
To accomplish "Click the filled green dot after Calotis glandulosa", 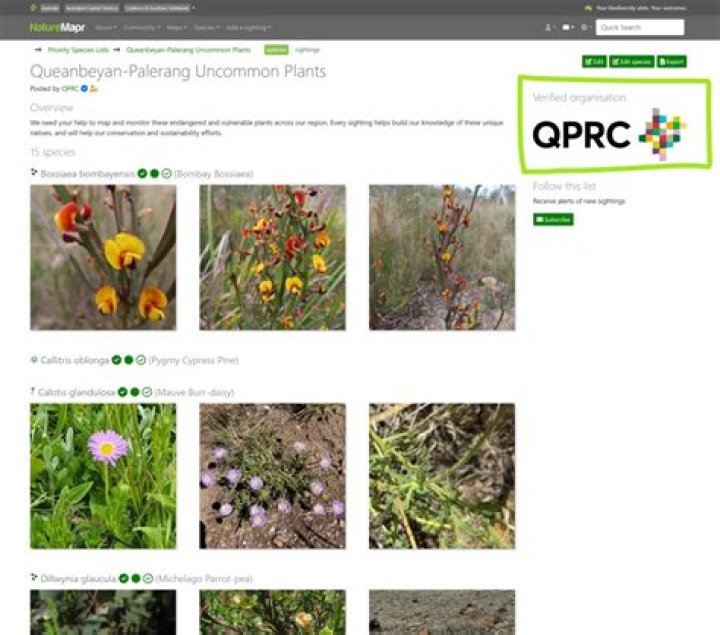I will point(135,392).
